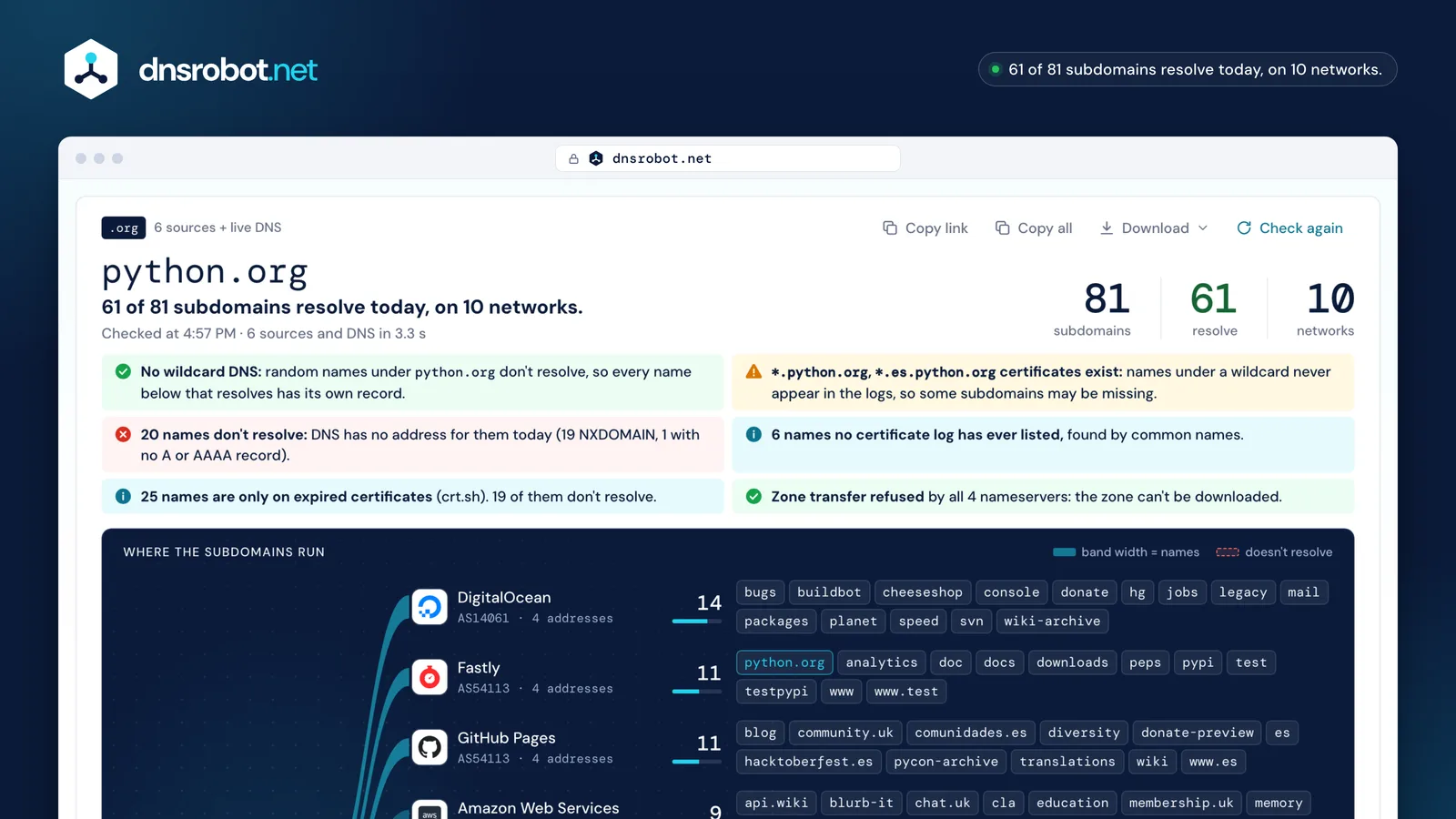
Task: Click the DigitalOcean provider icon
Action: [430, 607]
